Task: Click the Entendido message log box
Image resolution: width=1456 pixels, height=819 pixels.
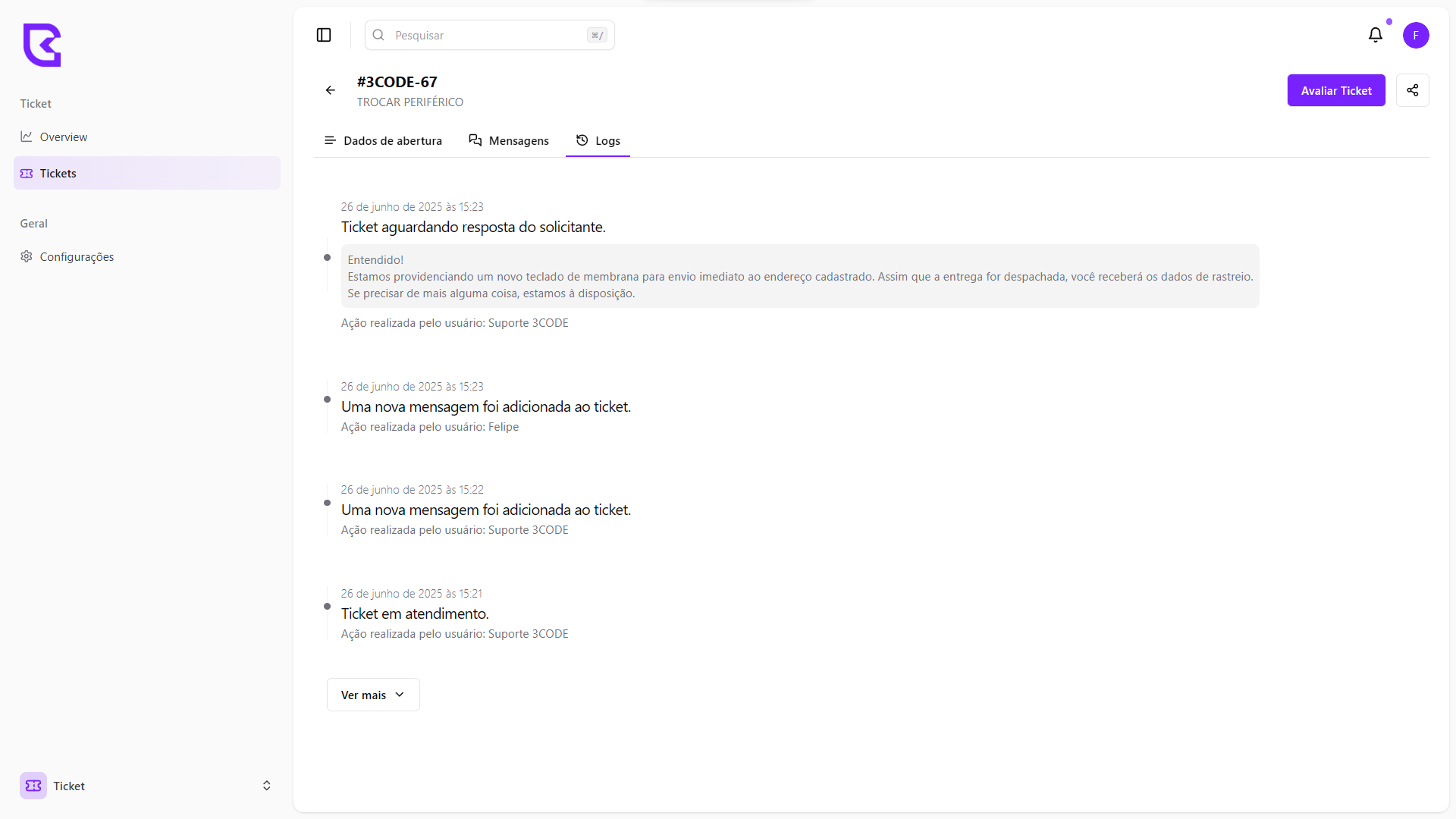Action: [799, 276]
